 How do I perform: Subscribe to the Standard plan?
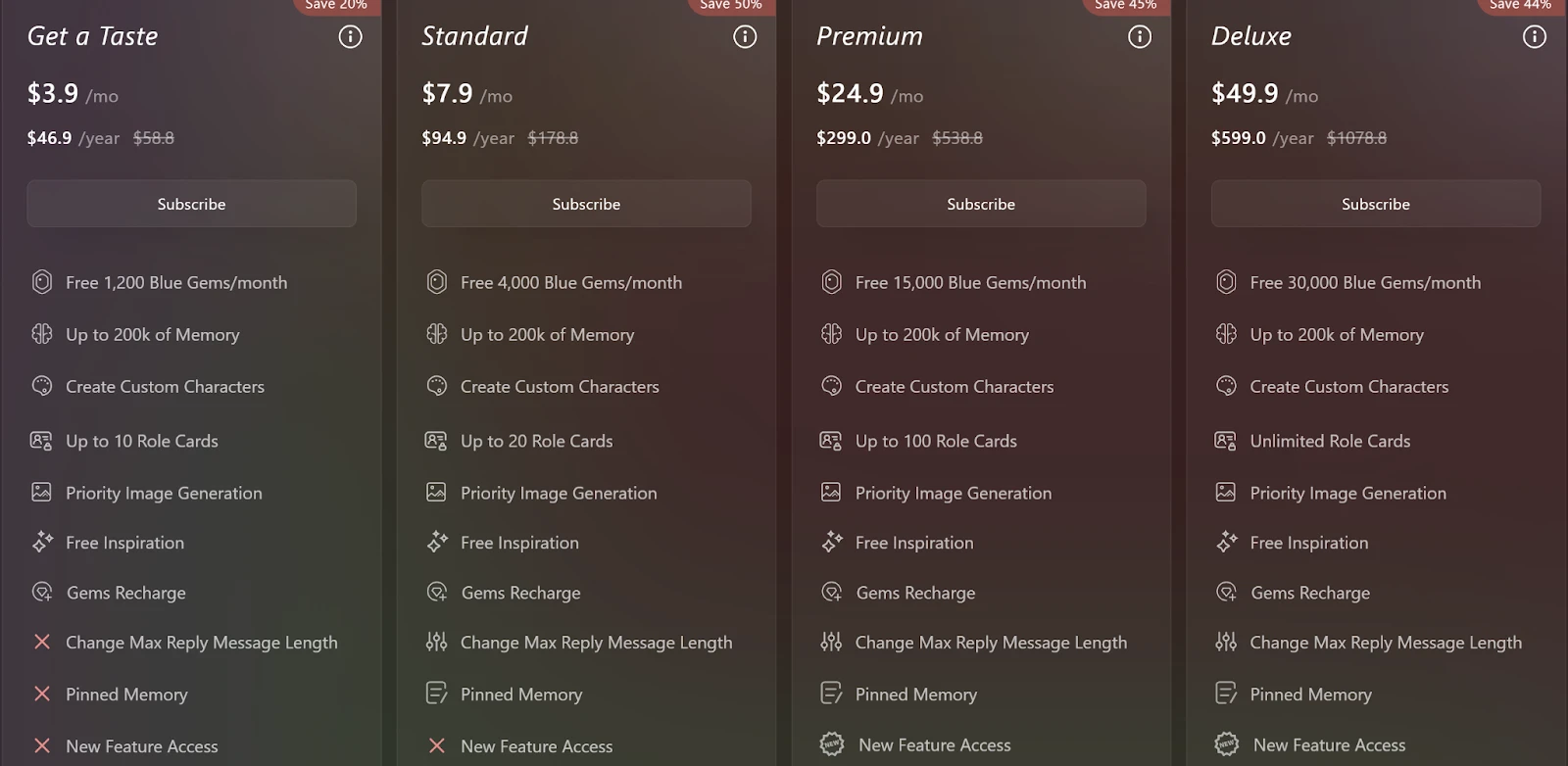click(586, 204)
